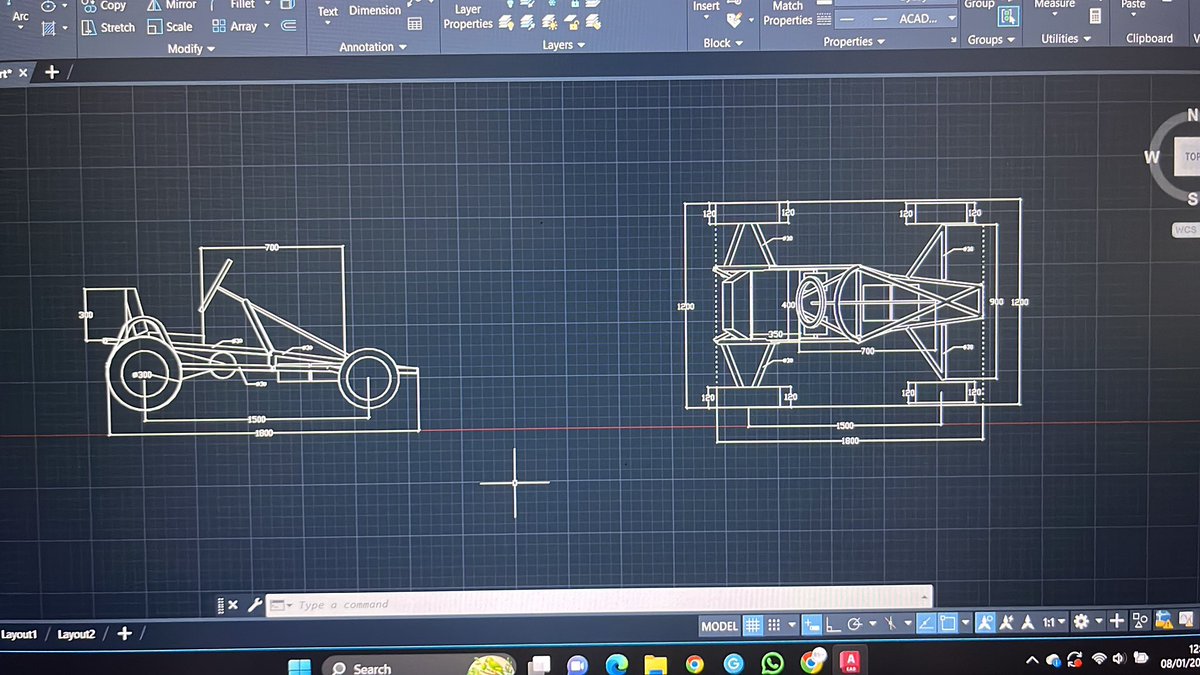Click the 1800 dimension text in side view
This screenshot has height=675, width=1200.
click(264, 433)
